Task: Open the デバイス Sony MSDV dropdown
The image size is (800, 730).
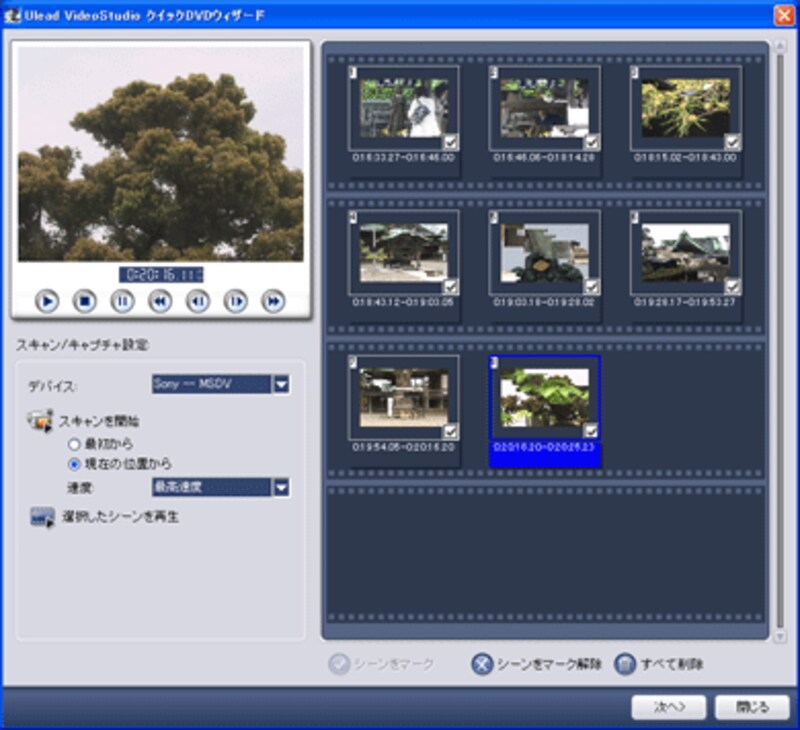Action: coord(281,384)
